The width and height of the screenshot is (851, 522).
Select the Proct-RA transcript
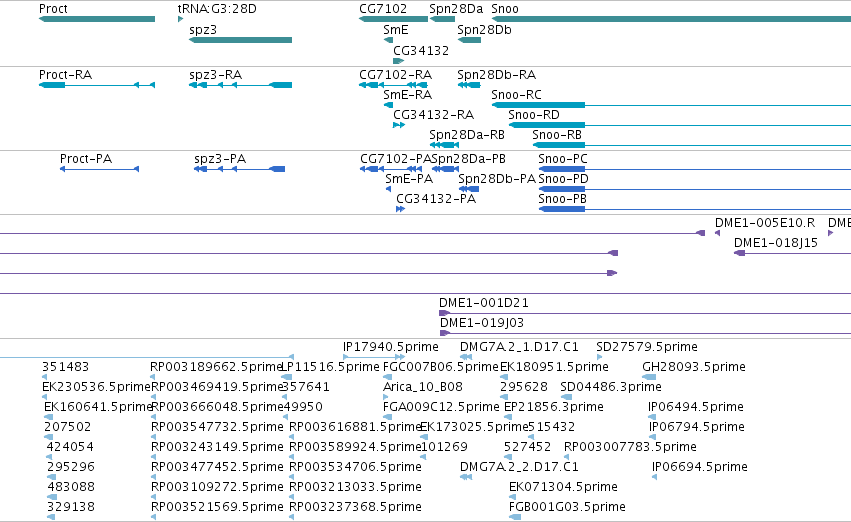point(97,85)
